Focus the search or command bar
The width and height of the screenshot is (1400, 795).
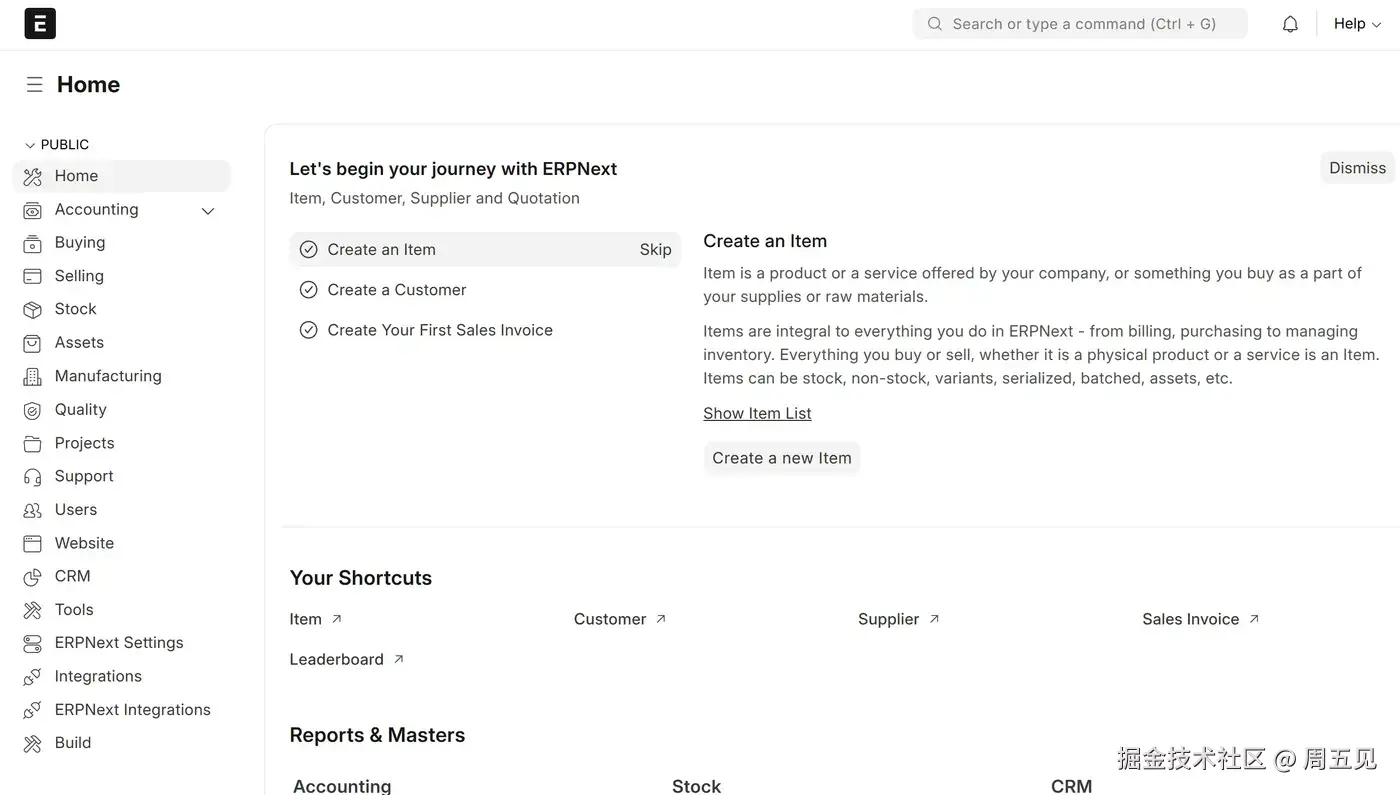[1080, 24]
